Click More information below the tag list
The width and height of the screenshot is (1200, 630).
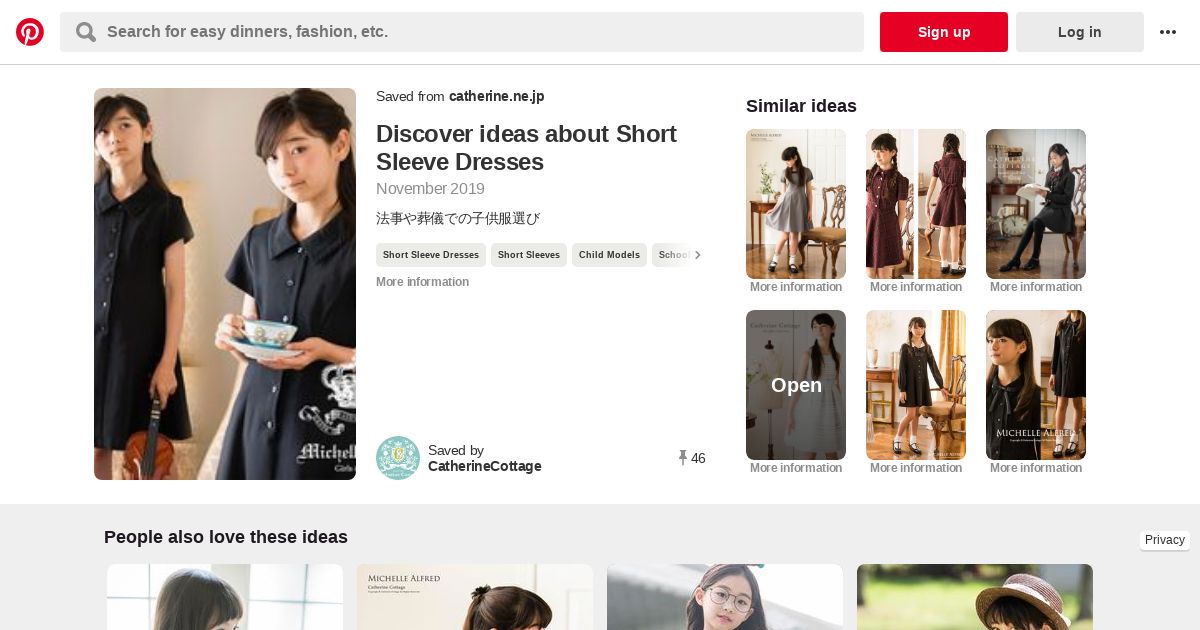(x=422, y=282)
